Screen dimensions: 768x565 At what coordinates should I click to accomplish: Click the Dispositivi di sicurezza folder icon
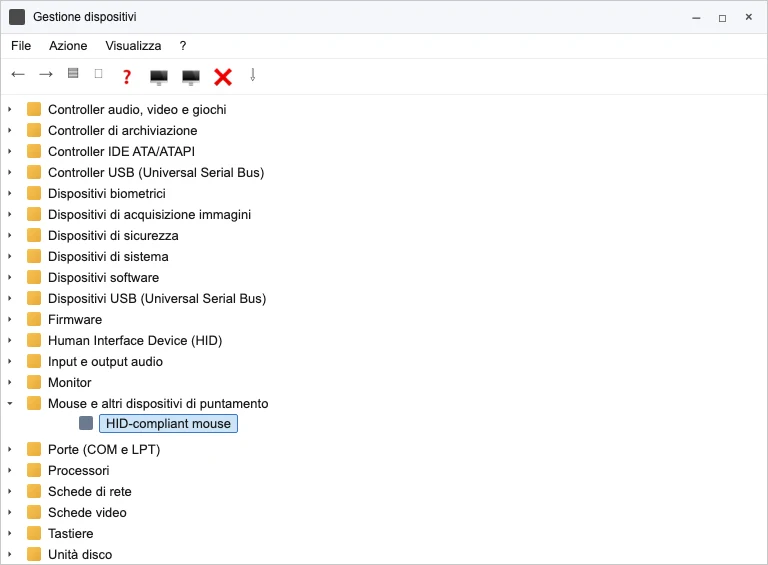tap(34, 235)
